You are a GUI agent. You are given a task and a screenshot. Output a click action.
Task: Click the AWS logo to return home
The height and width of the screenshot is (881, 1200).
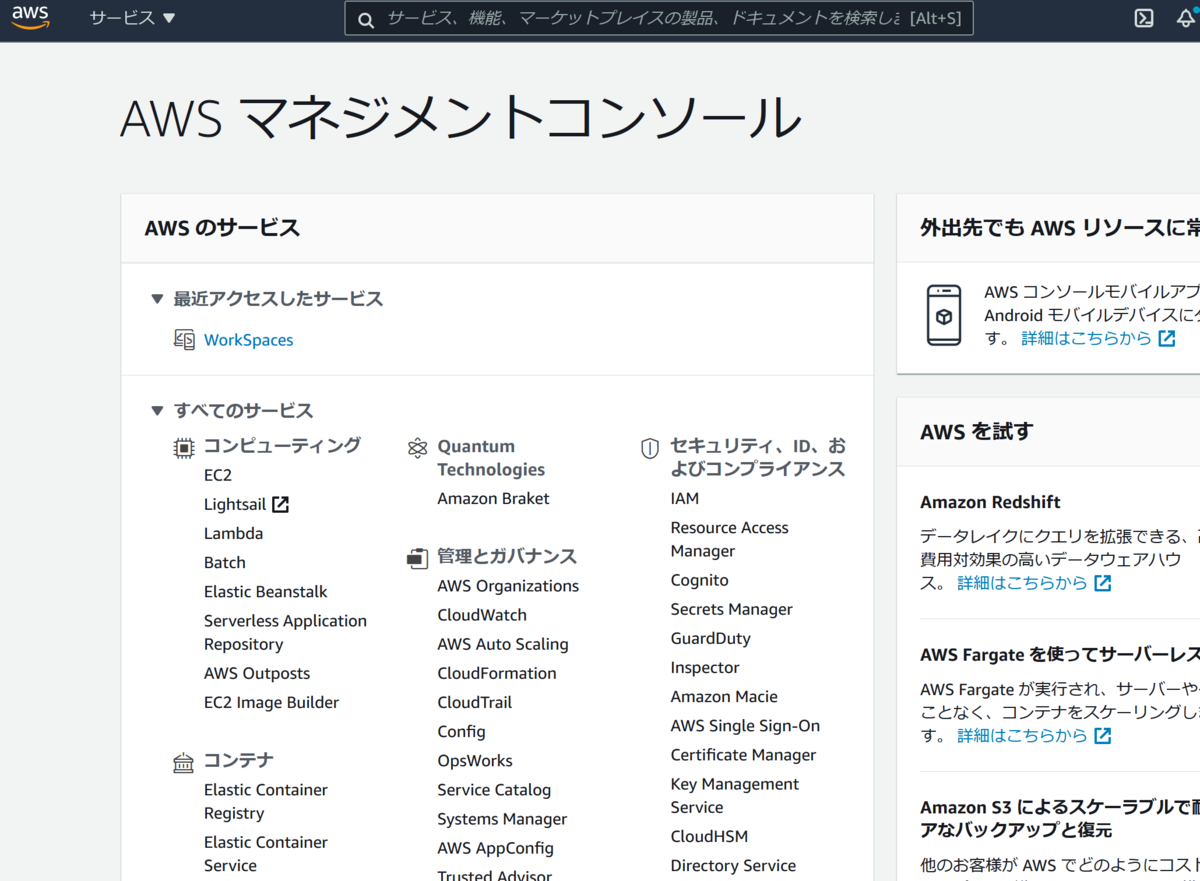click(28, 17)
